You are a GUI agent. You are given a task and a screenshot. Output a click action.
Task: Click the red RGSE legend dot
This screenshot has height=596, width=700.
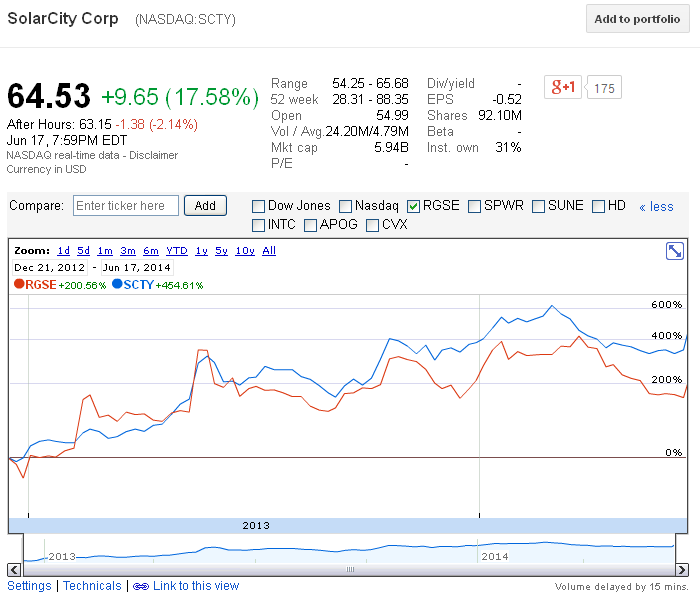(x=19, y=284)
